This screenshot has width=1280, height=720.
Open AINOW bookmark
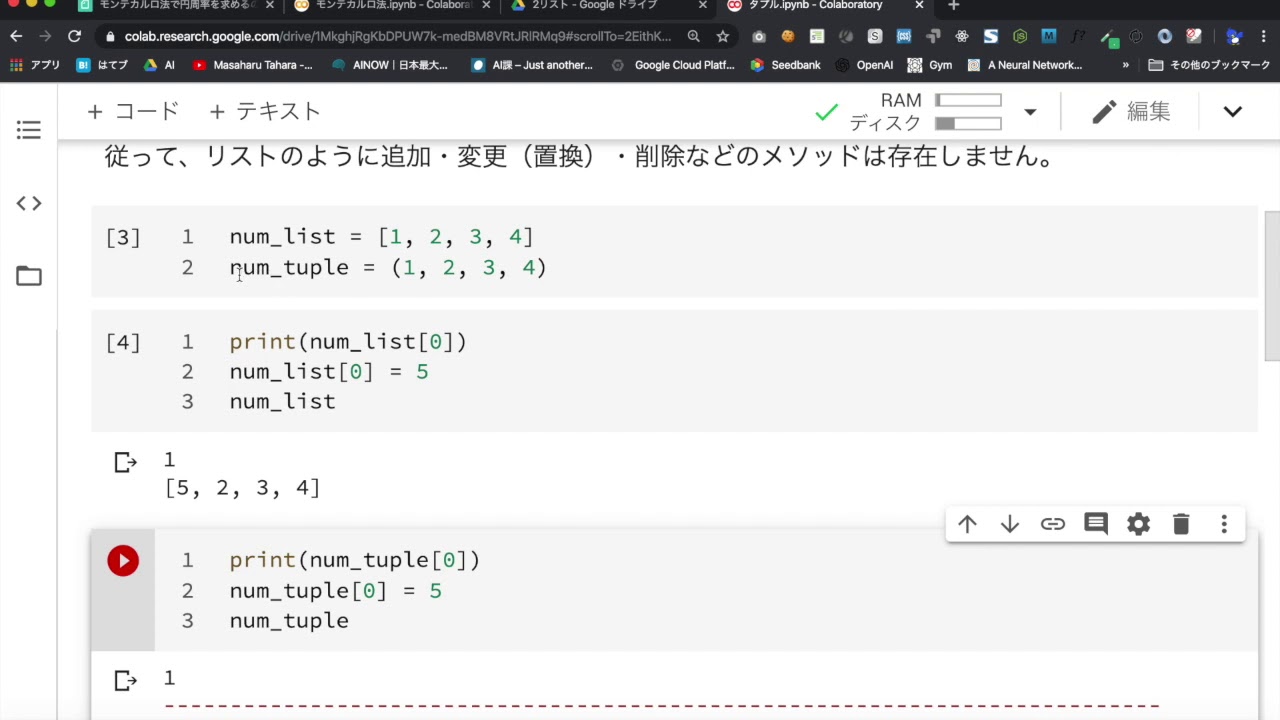point(390,65)
